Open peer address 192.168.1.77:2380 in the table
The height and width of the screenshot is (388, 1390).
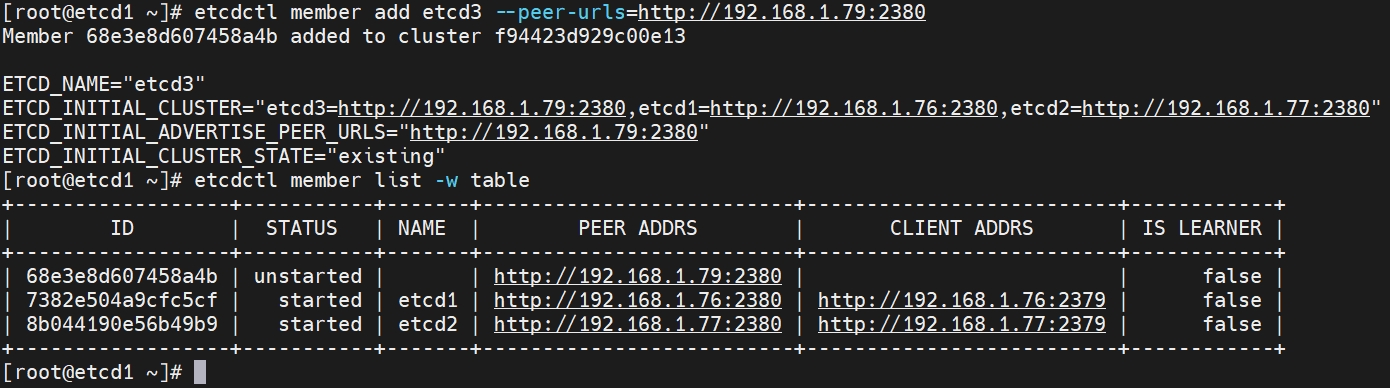[638, 324]
